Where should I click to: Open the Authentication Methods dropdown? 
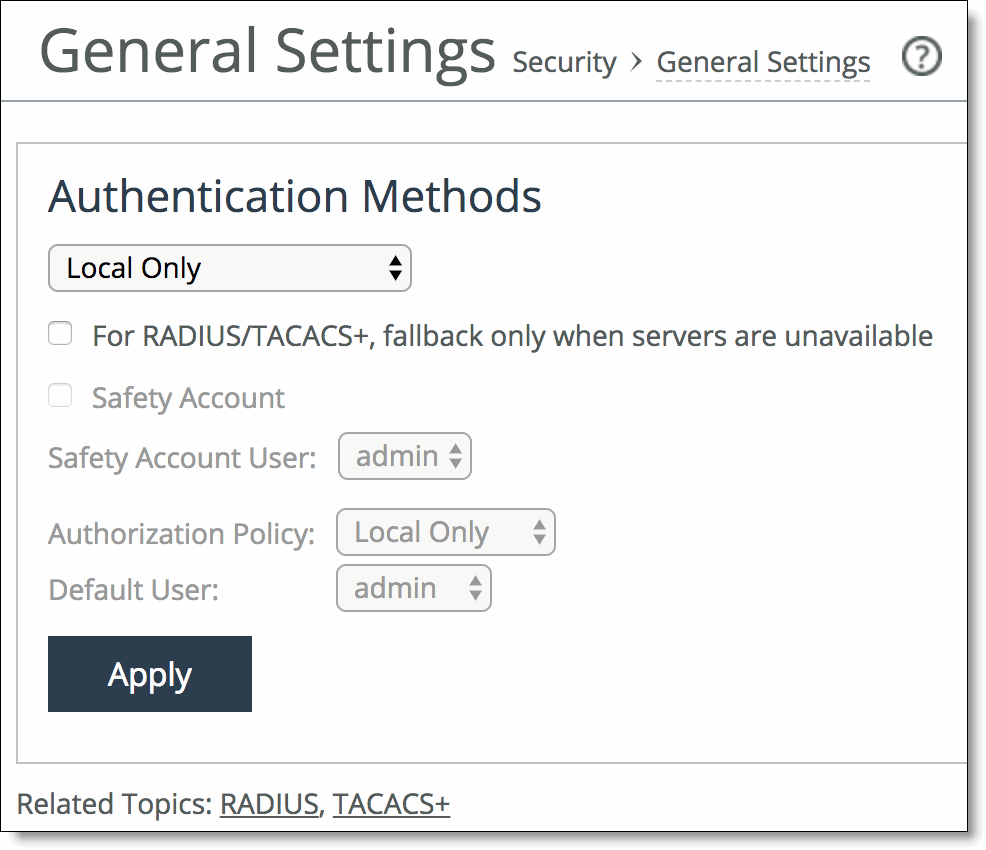230,268
